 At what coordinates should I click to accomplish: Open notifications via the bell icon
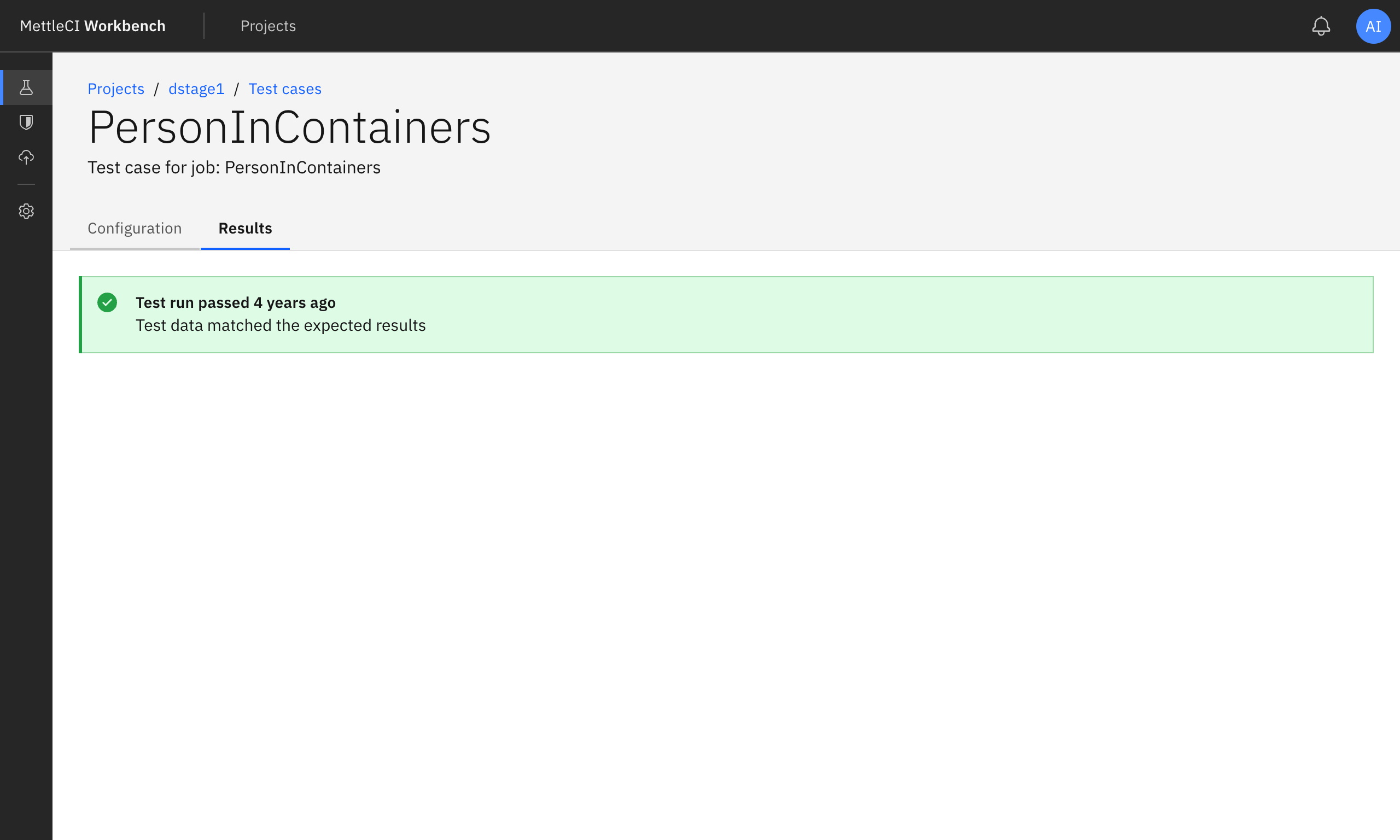tap(1321, 26)
